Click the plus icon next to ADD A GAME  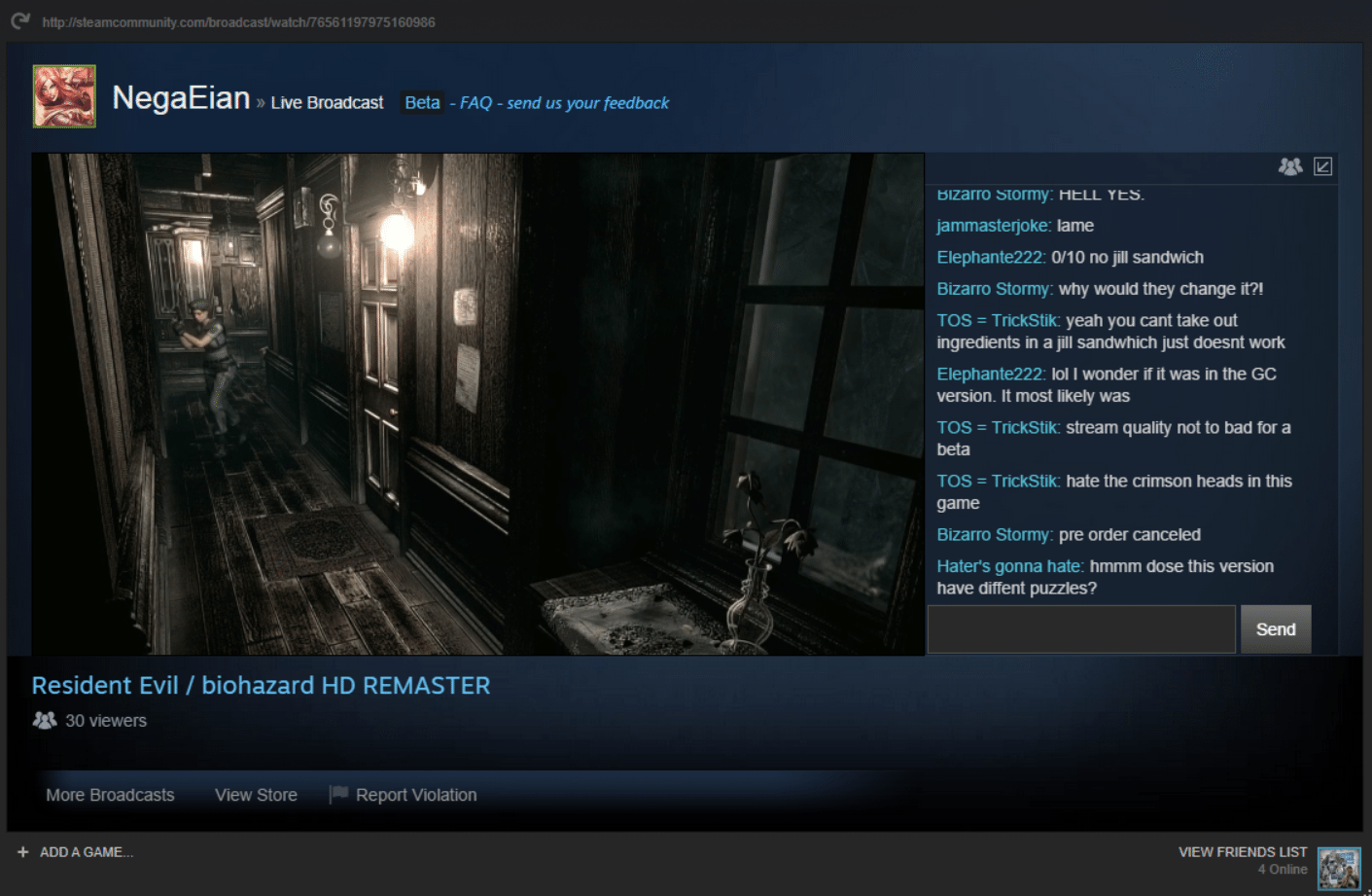[24, 851]
